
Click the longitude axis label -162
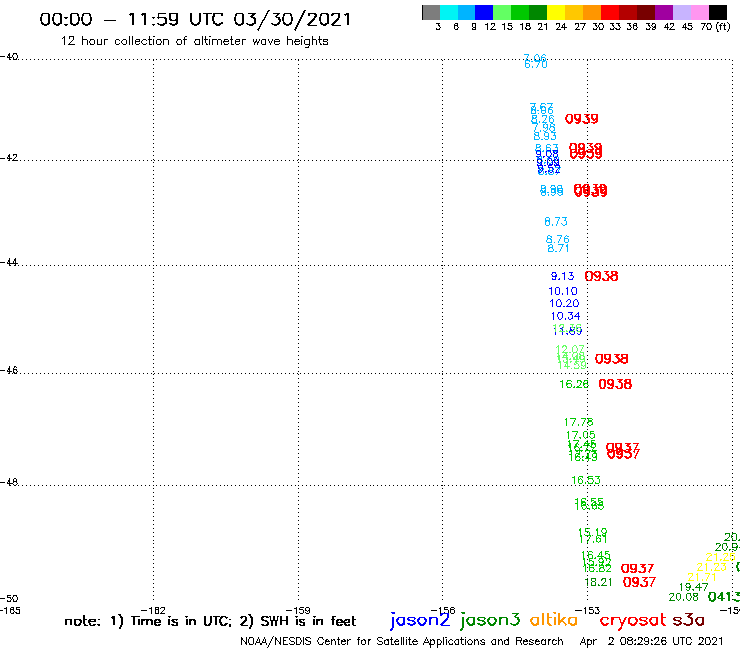[x=153, y=610]
